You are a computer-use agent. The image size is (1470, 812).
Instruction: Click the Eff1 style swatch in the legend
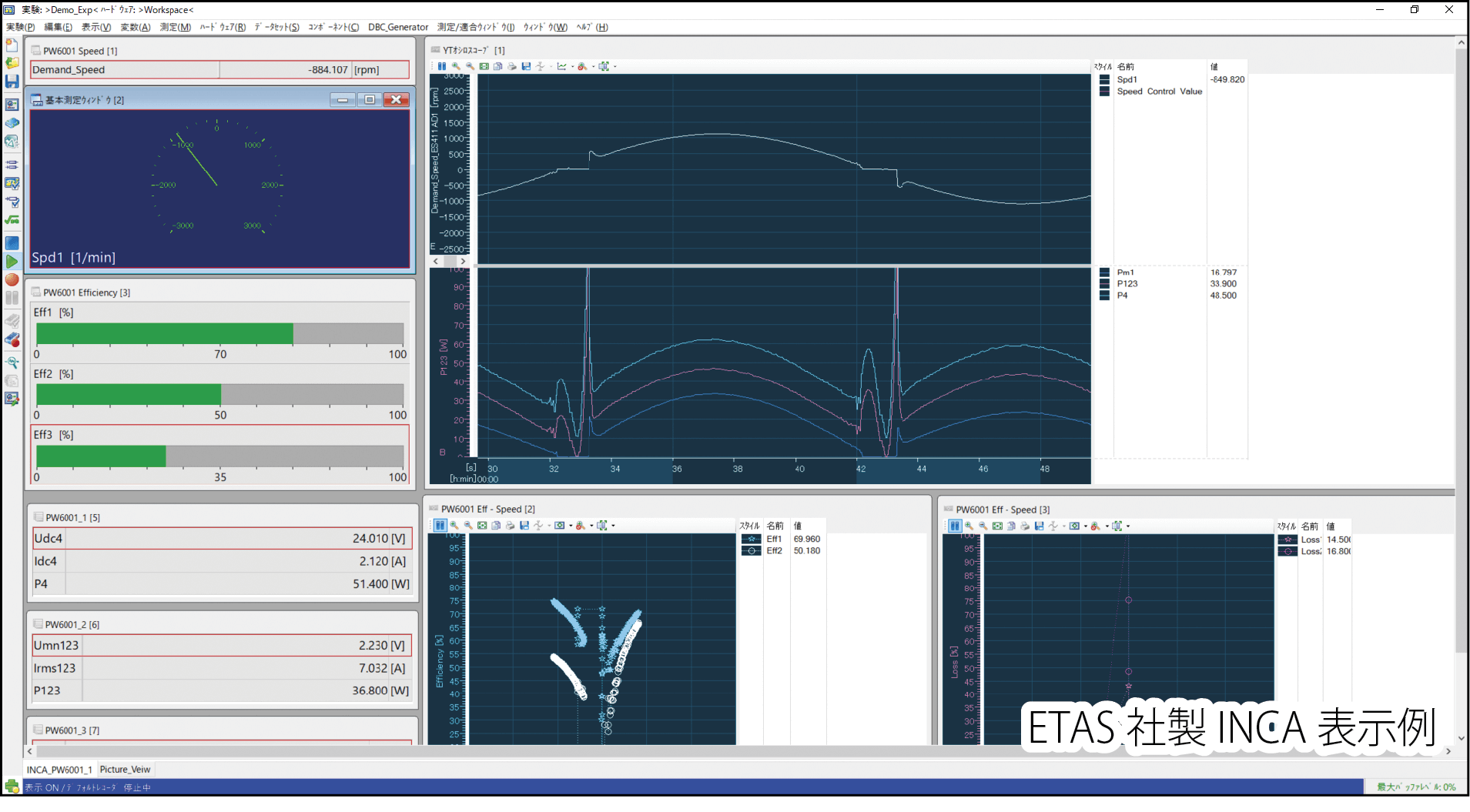point(751,540)
